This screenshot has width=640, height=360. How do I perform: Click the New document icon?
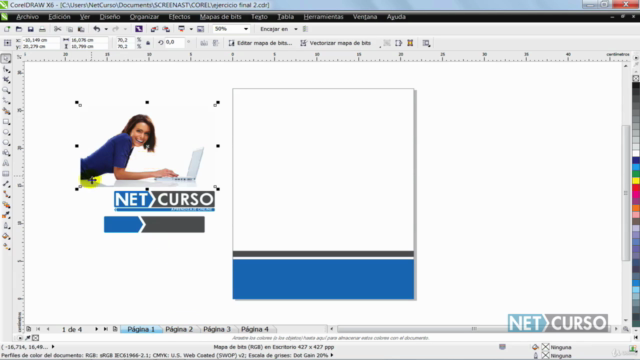7,29
